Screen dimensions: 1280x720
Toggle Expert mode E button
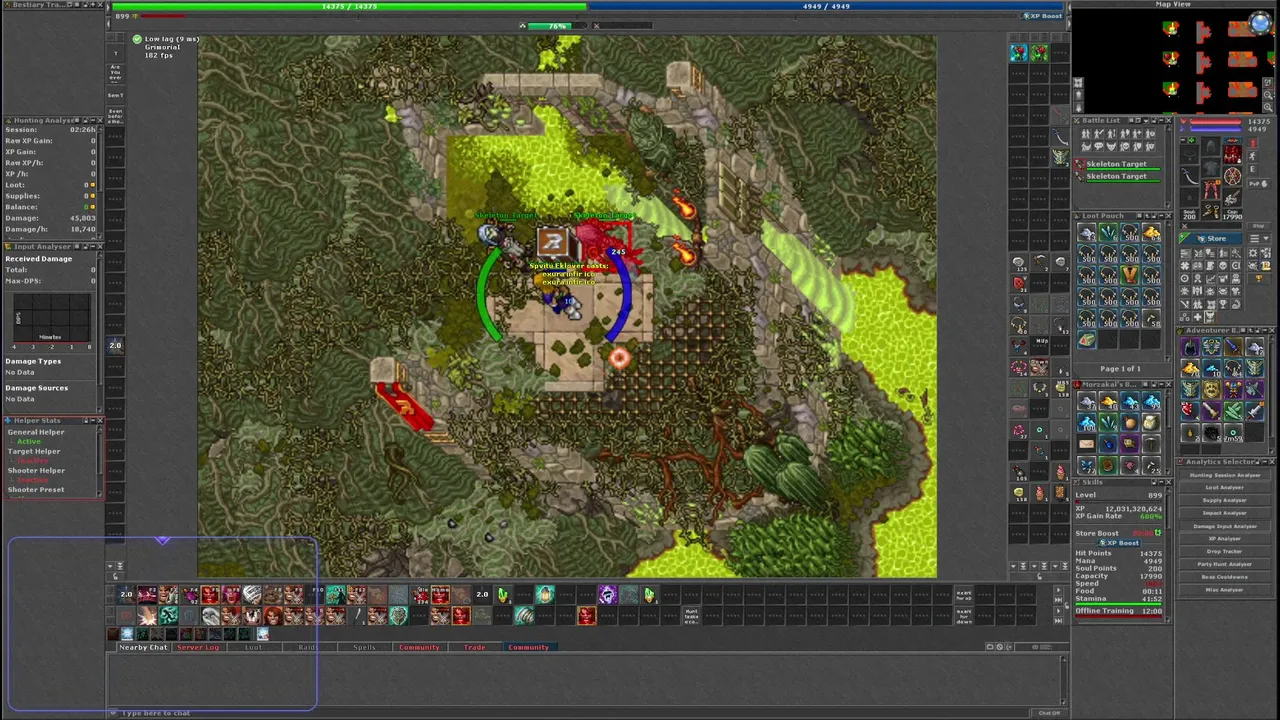(x=1253, y=170)
